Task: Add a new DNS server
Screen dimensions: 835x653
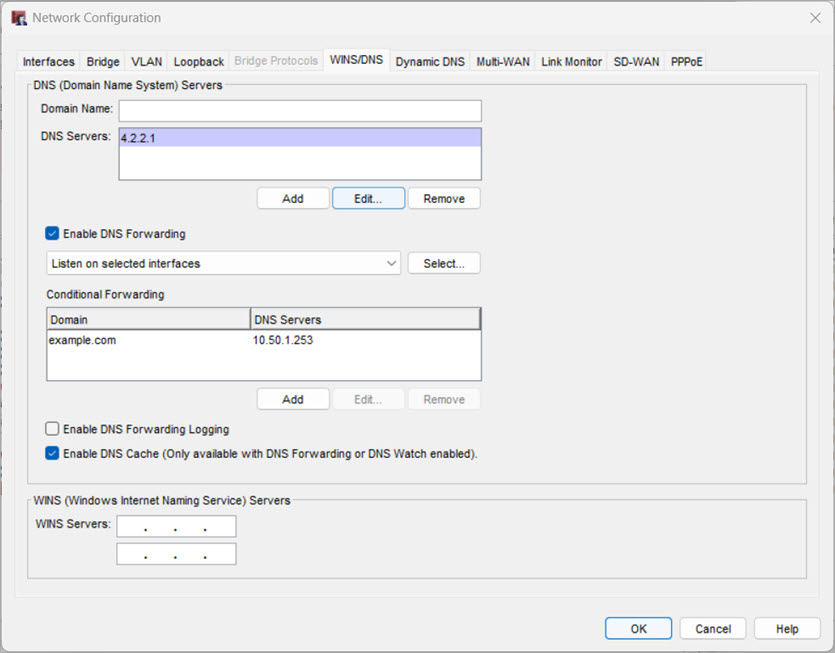Action: click(x=293, y=199)
